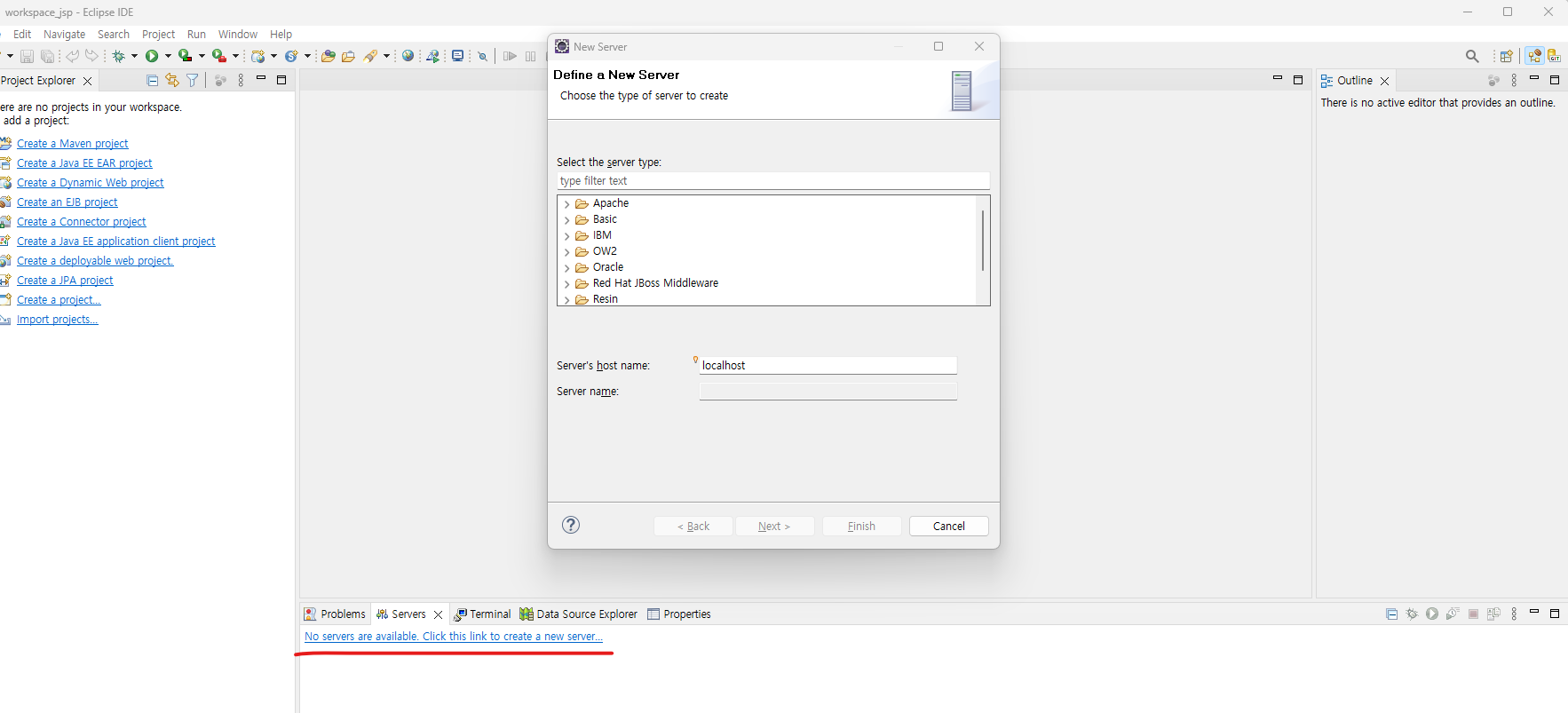
Task: Click Cancel in New Server dialog
Action: click(948, 526)
